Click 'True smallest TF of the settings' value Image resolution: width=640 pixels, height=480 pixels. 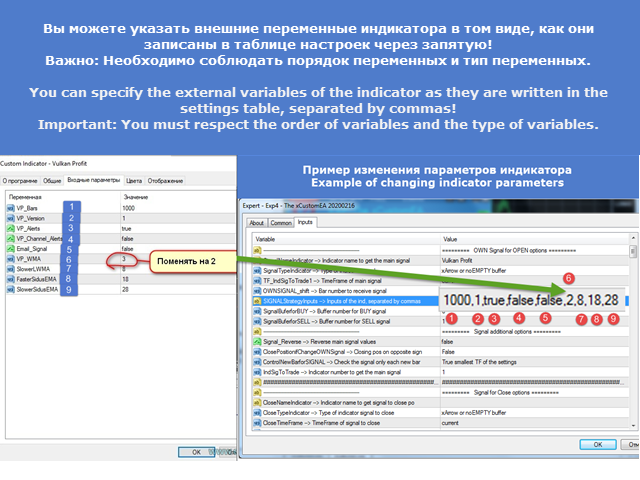tap(479, 362)
